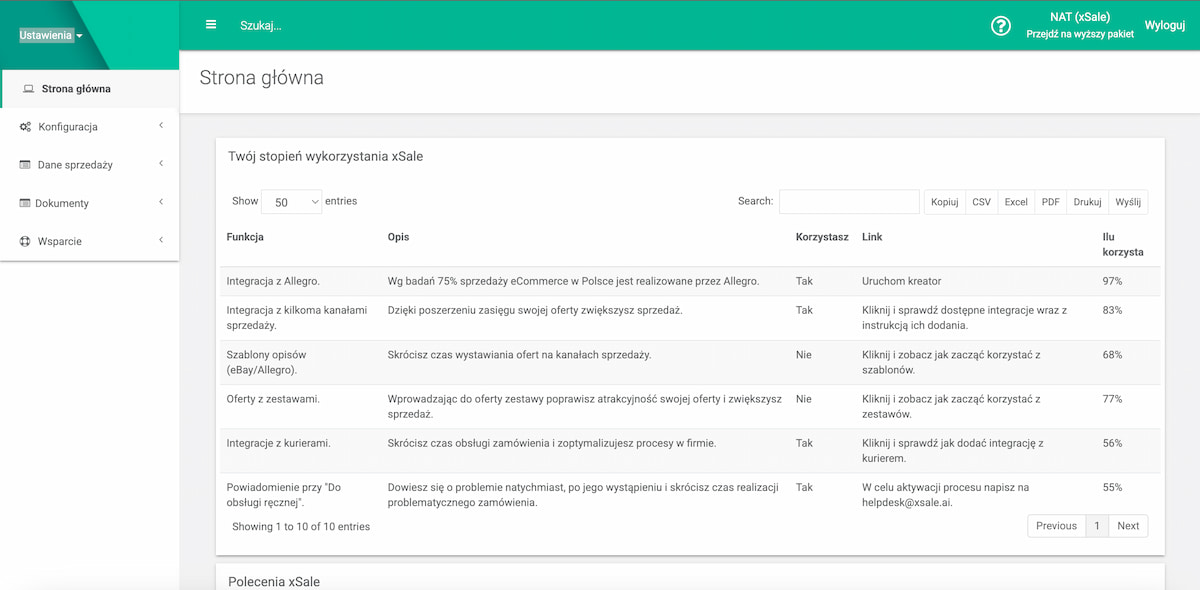Open the entries-per-page dropdown showing 50

[x=291, y=201]
